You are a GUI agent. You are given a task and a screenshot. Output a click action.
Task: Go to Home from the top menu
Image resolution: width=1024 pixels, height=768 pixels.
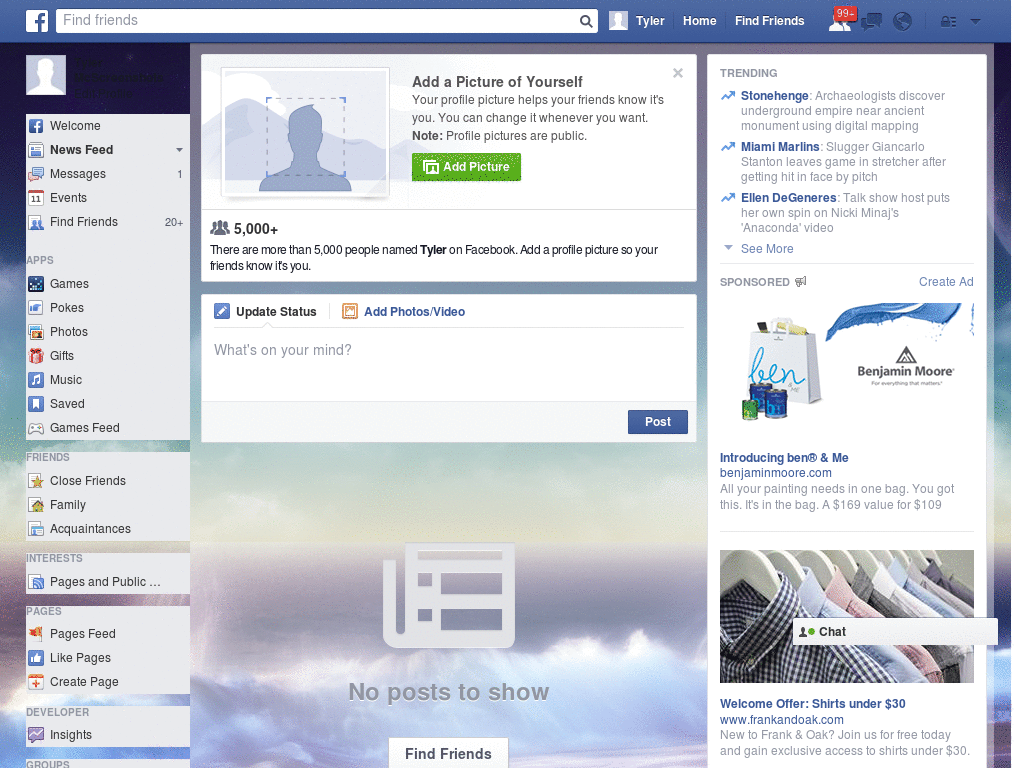699,21
